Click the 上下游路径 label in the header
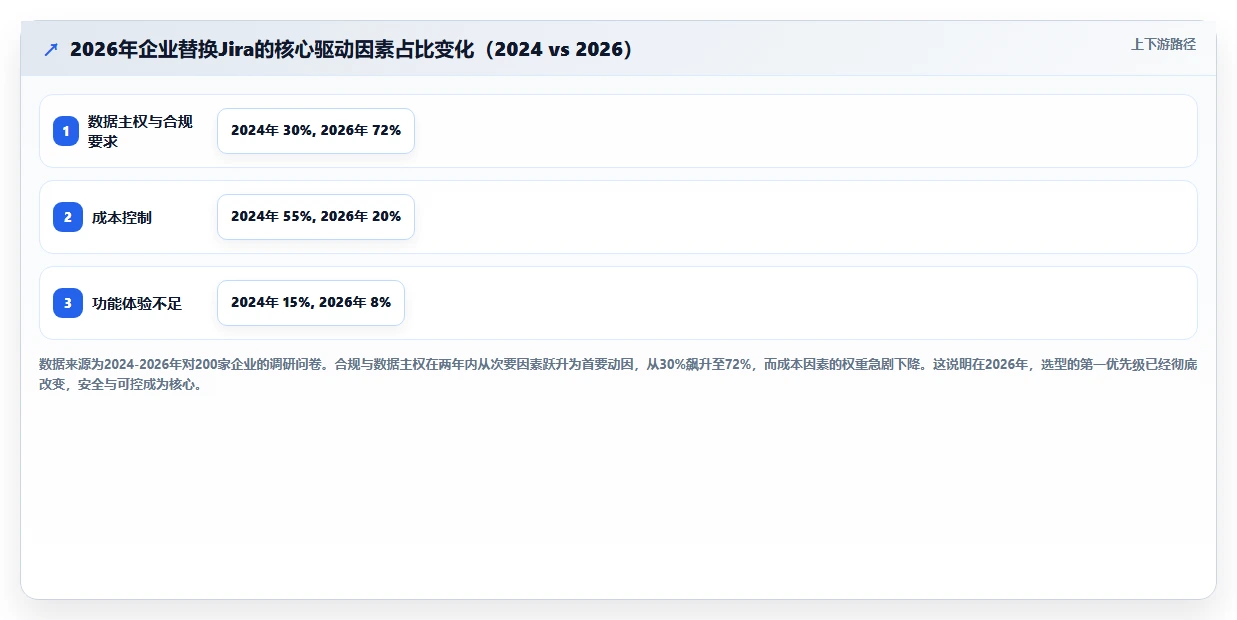 coord(1163,44)
